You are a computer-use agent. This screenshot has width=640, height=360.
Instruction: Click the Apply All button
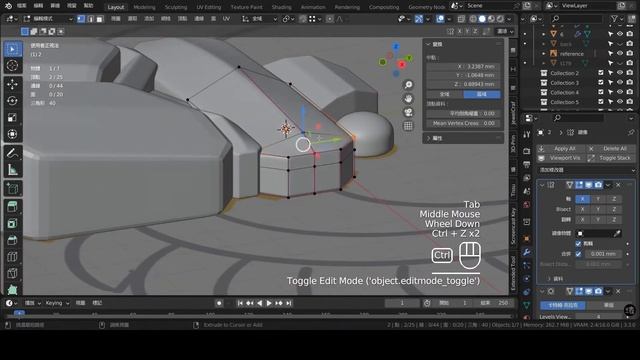561,149
